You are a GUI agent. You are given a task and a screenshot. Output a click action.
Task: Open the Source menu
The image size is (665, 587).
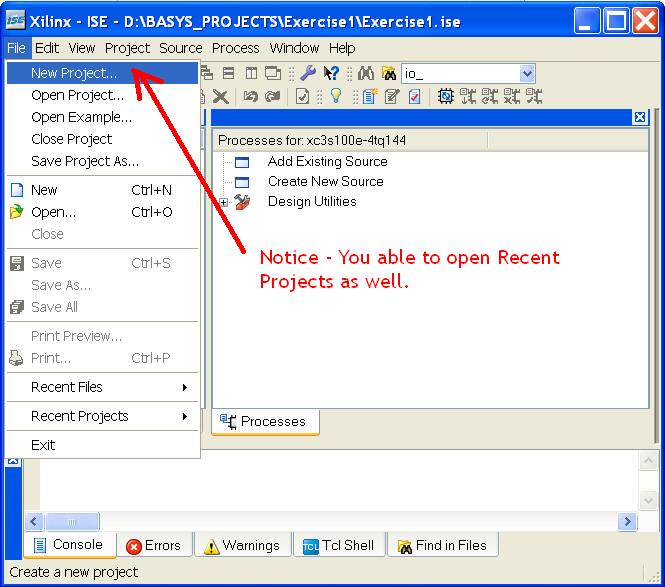click(x=181, y=48)
